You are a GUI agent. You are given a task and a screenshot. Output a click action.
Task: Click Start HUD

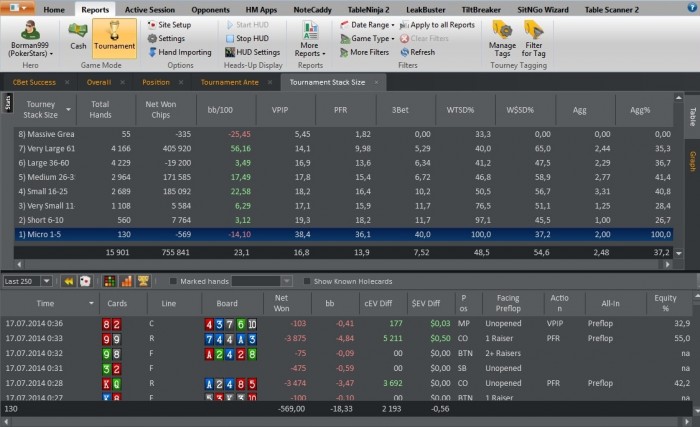(247, 25)
